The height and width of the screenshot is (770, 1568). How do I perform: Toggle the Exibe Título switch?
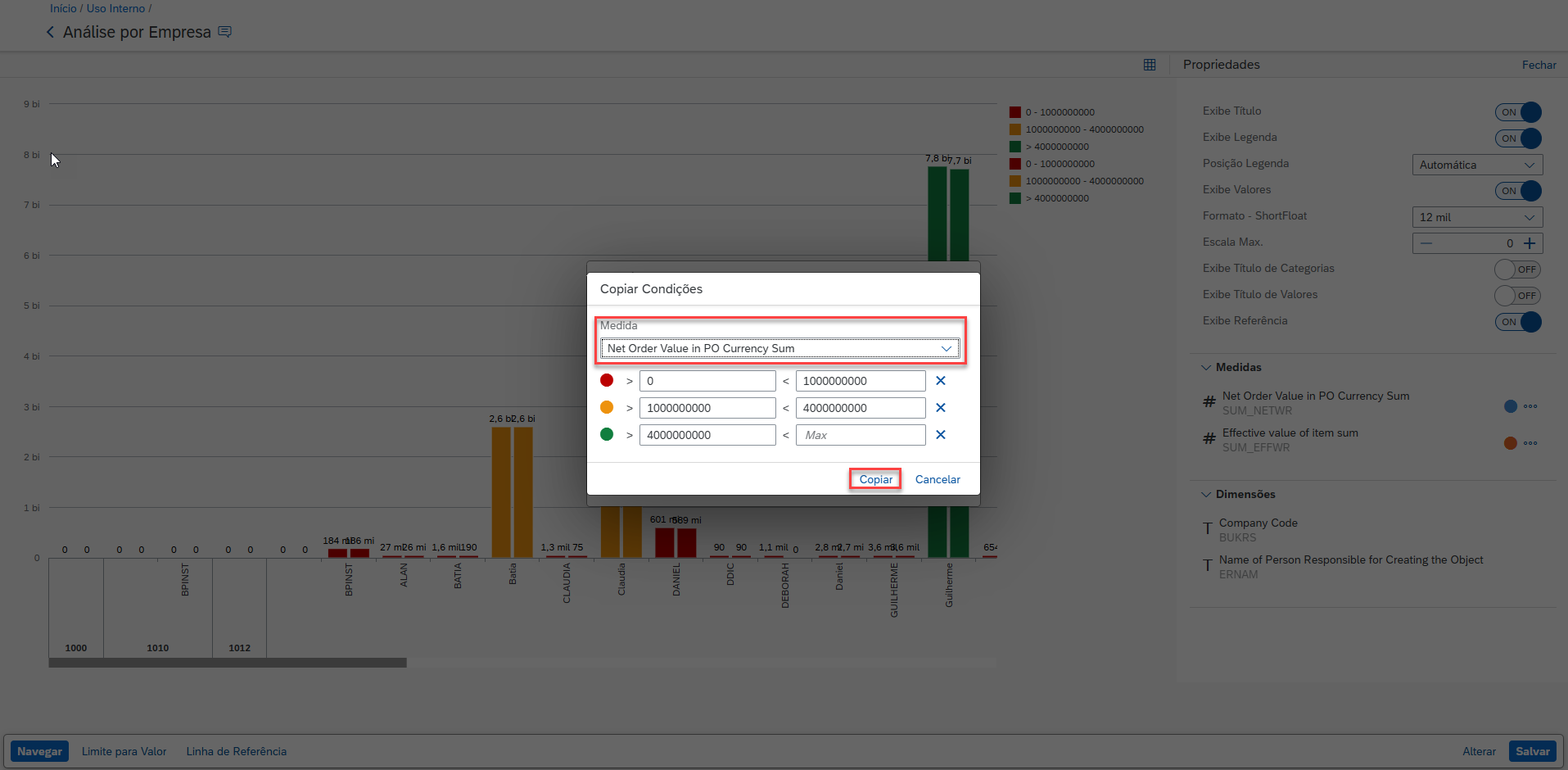coord(1518,112)
